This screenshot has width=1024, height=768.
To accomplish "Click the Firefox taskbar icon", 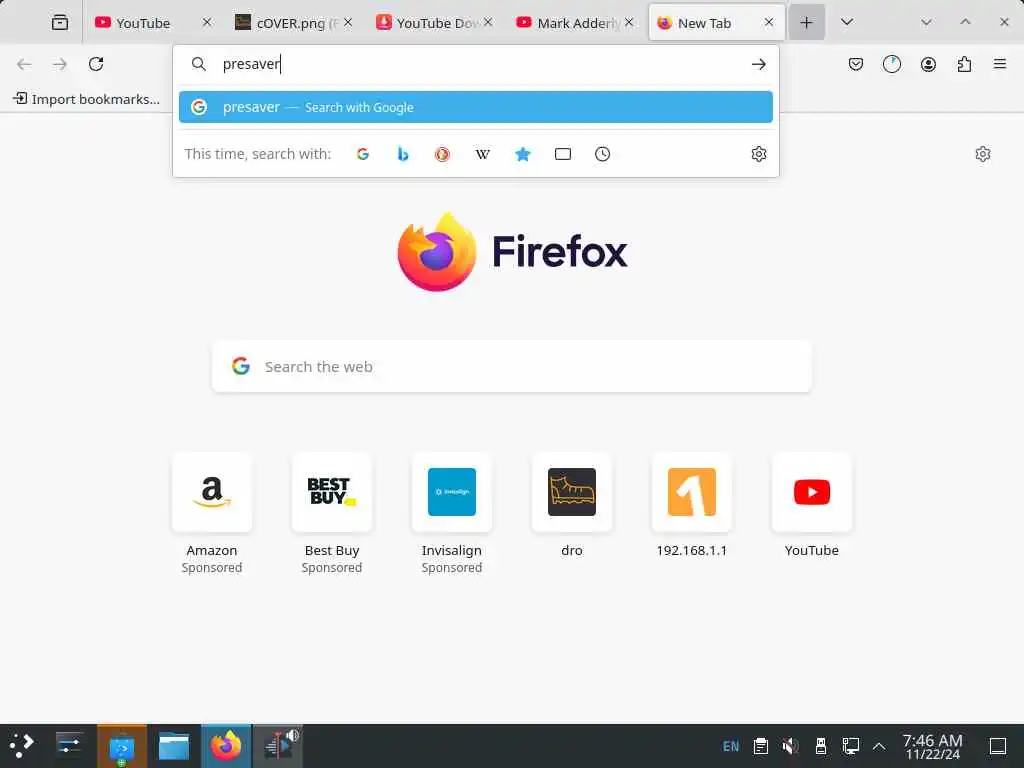I will [x=226, y=746].
